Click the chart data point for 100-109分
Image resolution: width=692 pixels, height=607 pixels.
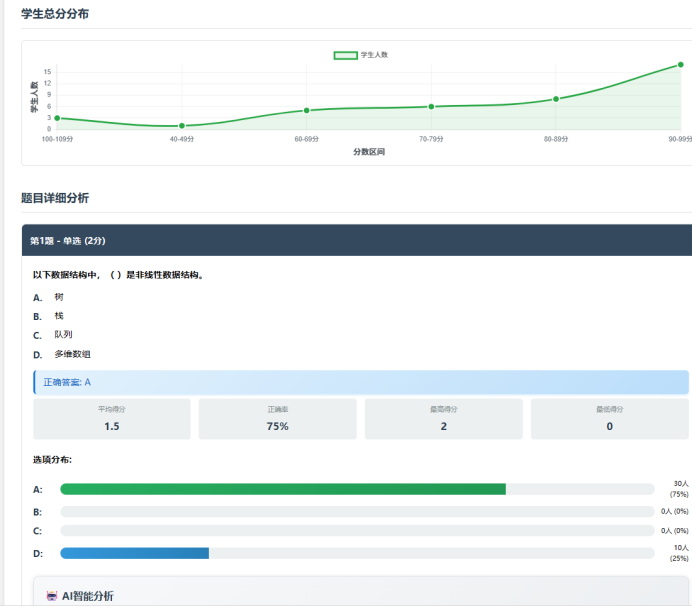tap(57, 118)
